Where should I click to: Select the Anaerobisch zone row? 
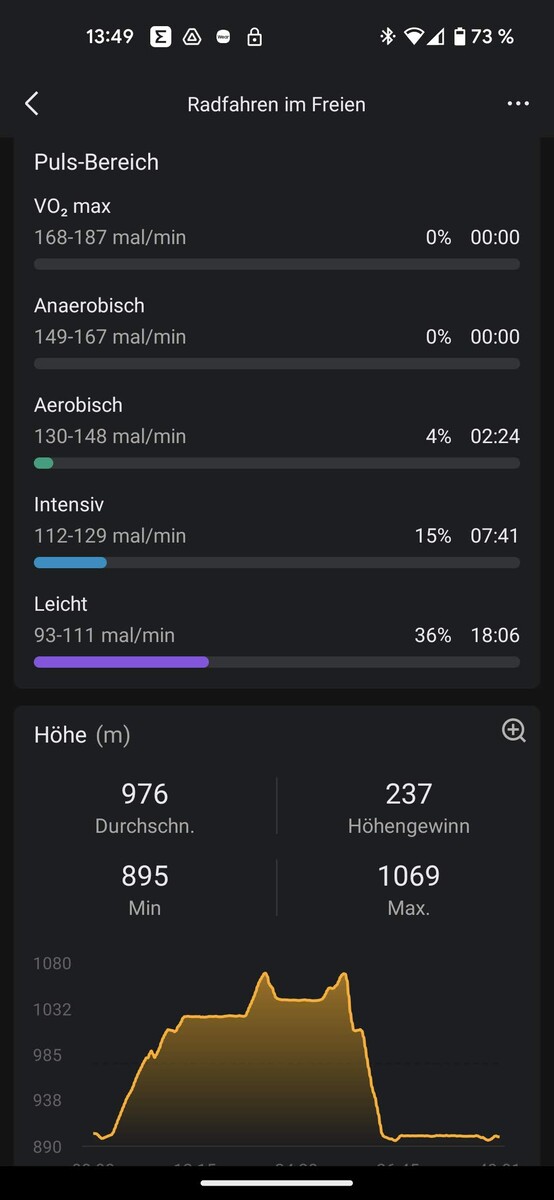click(277, 332)
